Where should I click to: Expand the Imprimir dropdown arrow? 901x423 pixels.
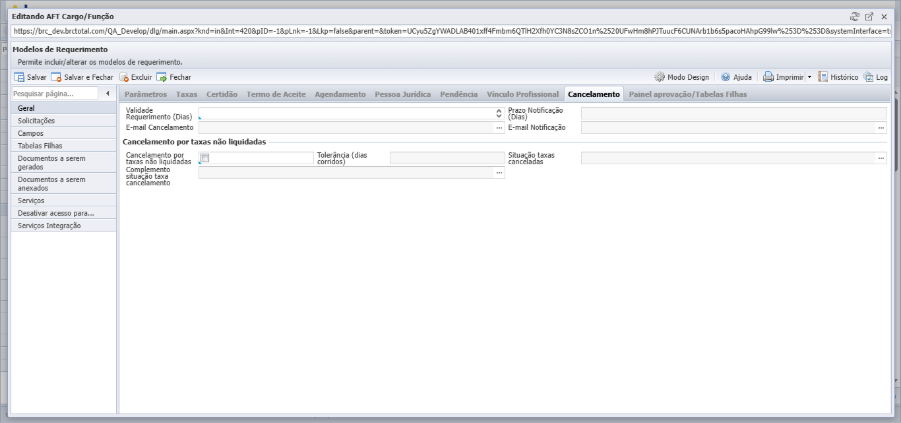click(x=809, y=77)
